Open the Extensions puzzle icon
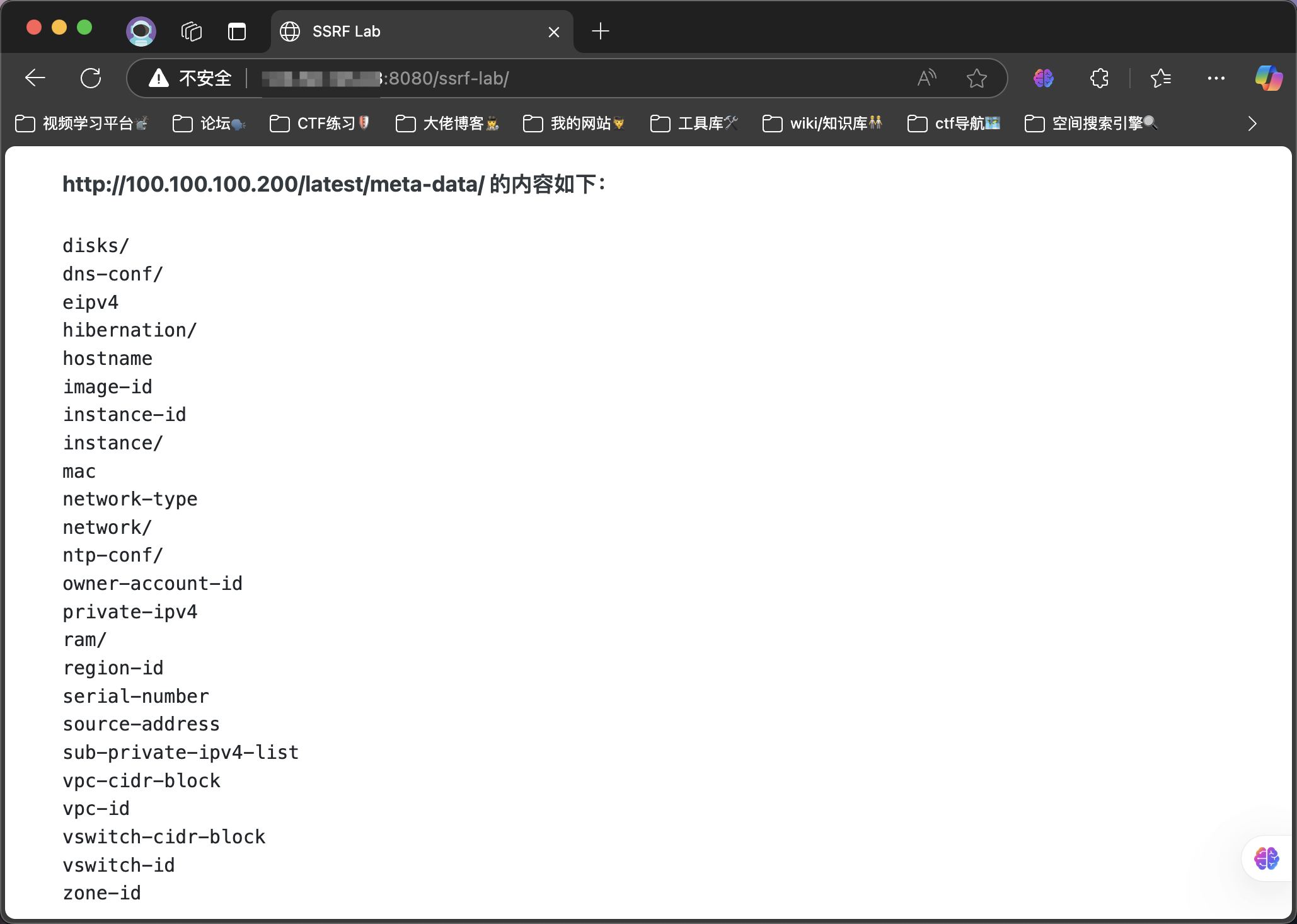This screenshot has width=1297, height=924. 1099,78
